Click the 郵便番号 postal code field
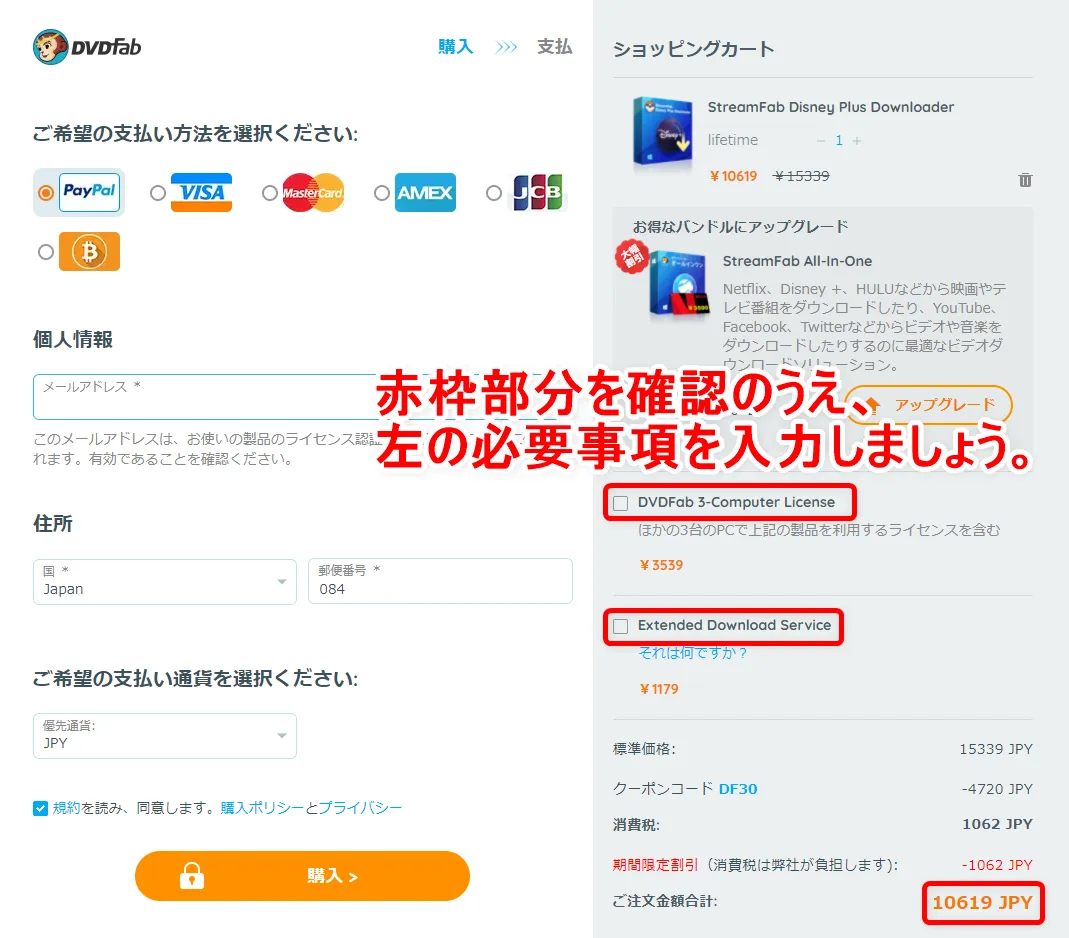Screen dimensions: 1069x938 [x=440, y=581]
